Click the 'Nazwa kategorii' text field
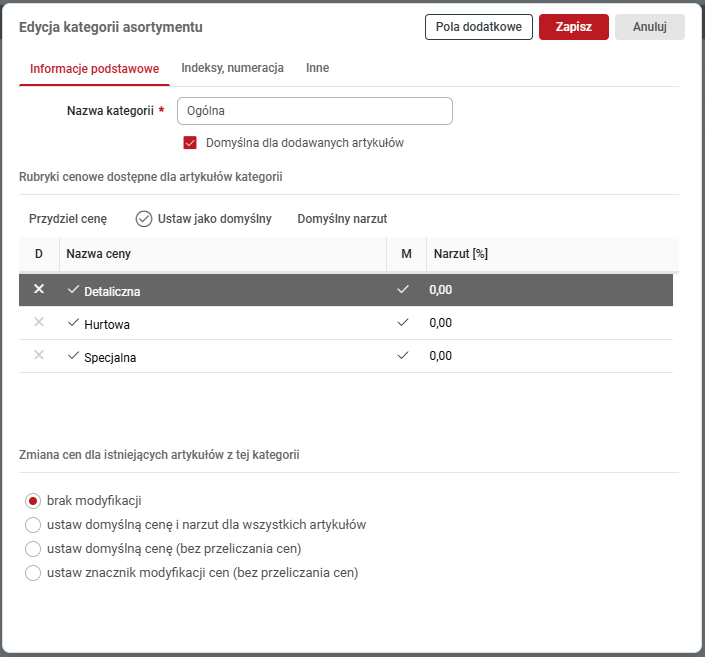Screen dimensions: 705x657 [x=314, y=111]
